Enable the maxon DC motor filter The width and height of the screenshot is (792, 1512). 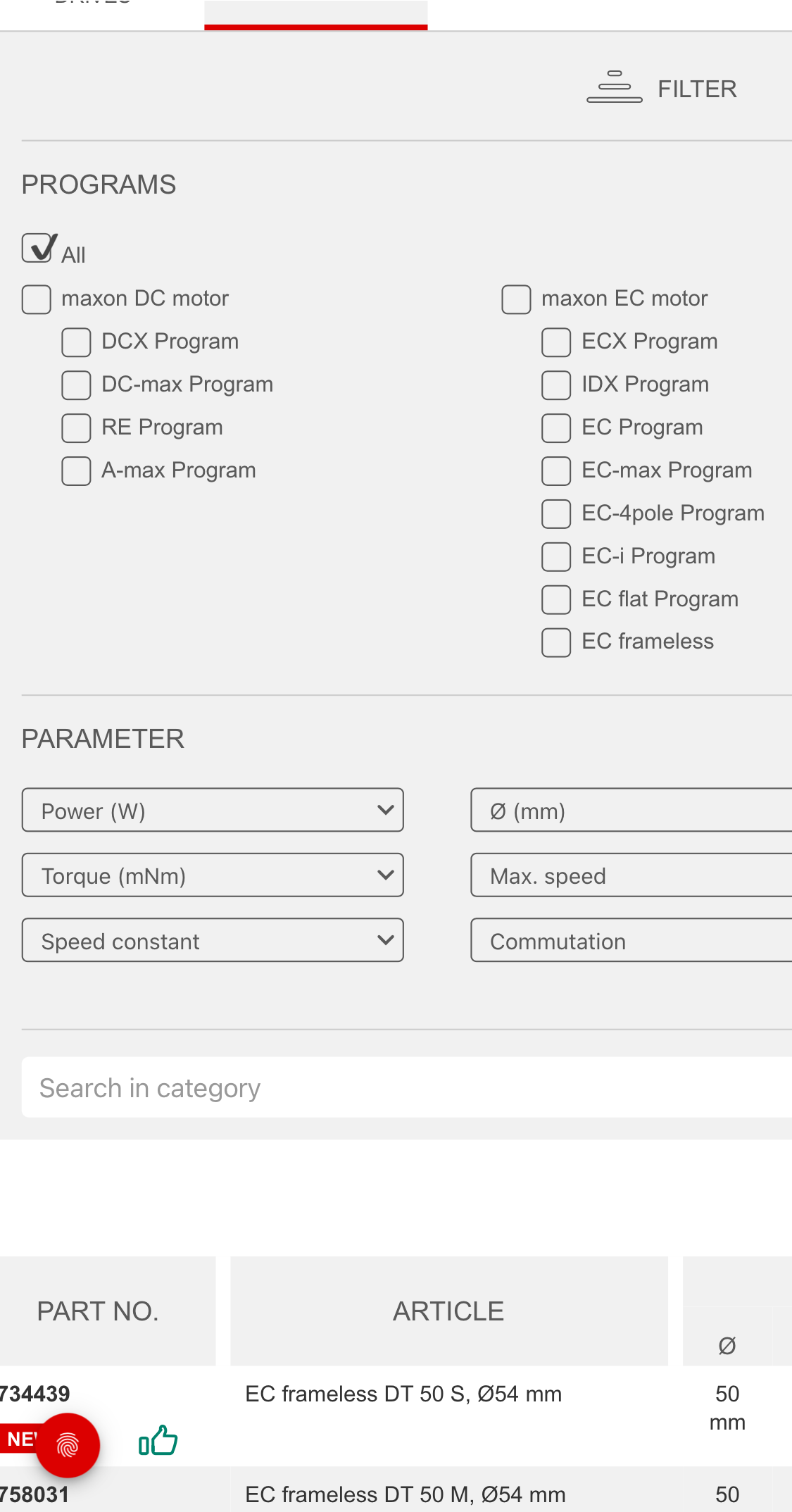tap(36, 299)
